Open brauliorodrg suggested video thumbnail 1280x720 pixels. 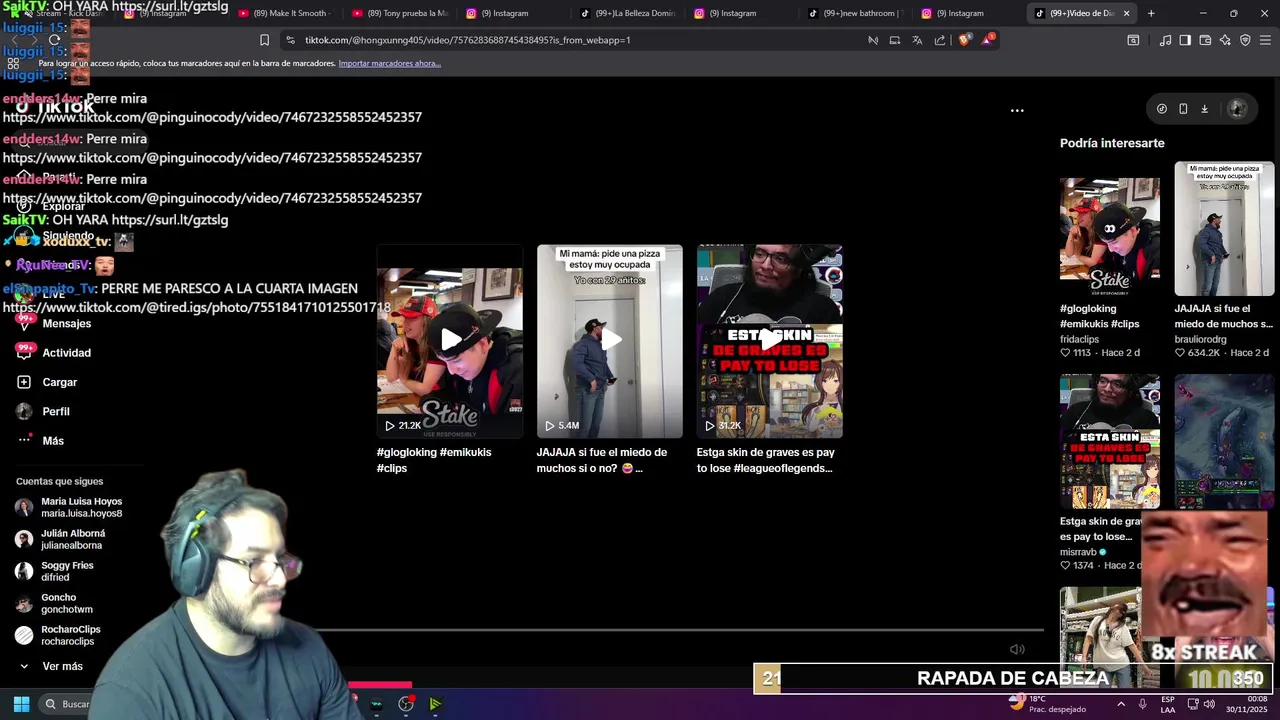1224,229
